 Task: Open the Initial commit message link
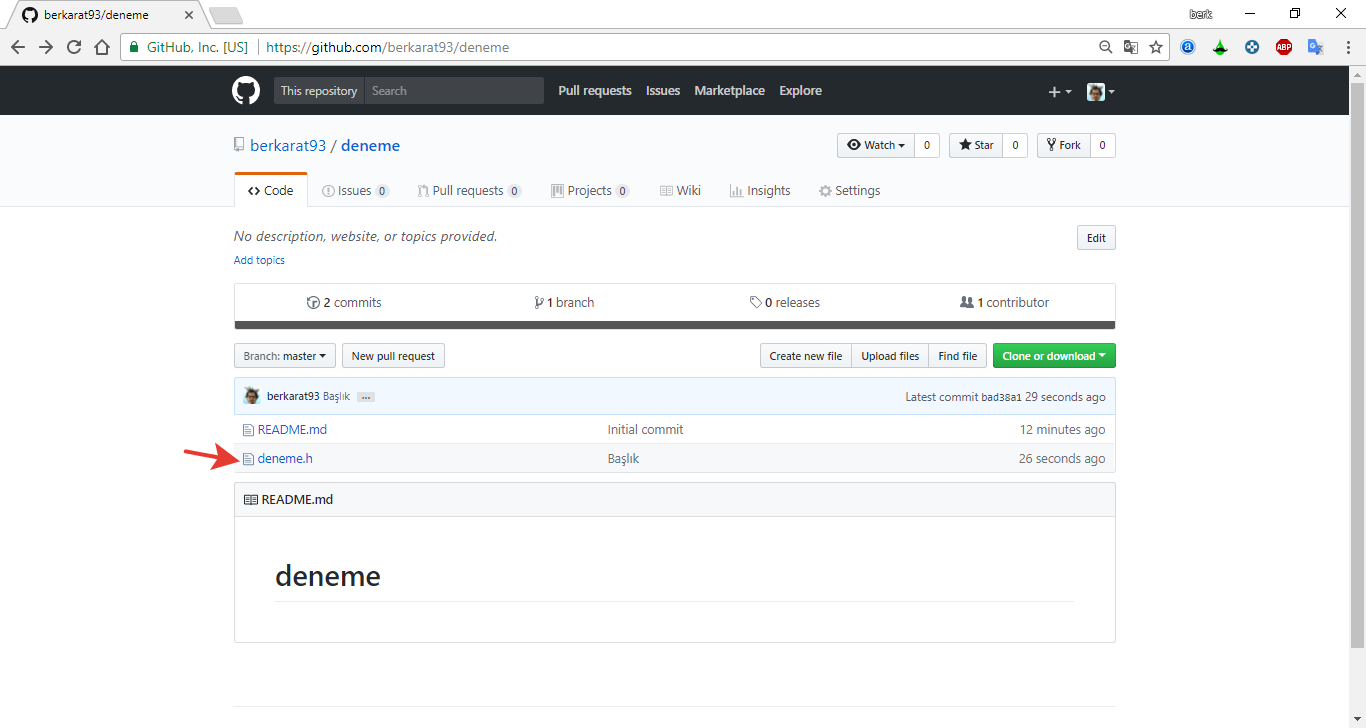pyautogui.click(x=646, y=430)
